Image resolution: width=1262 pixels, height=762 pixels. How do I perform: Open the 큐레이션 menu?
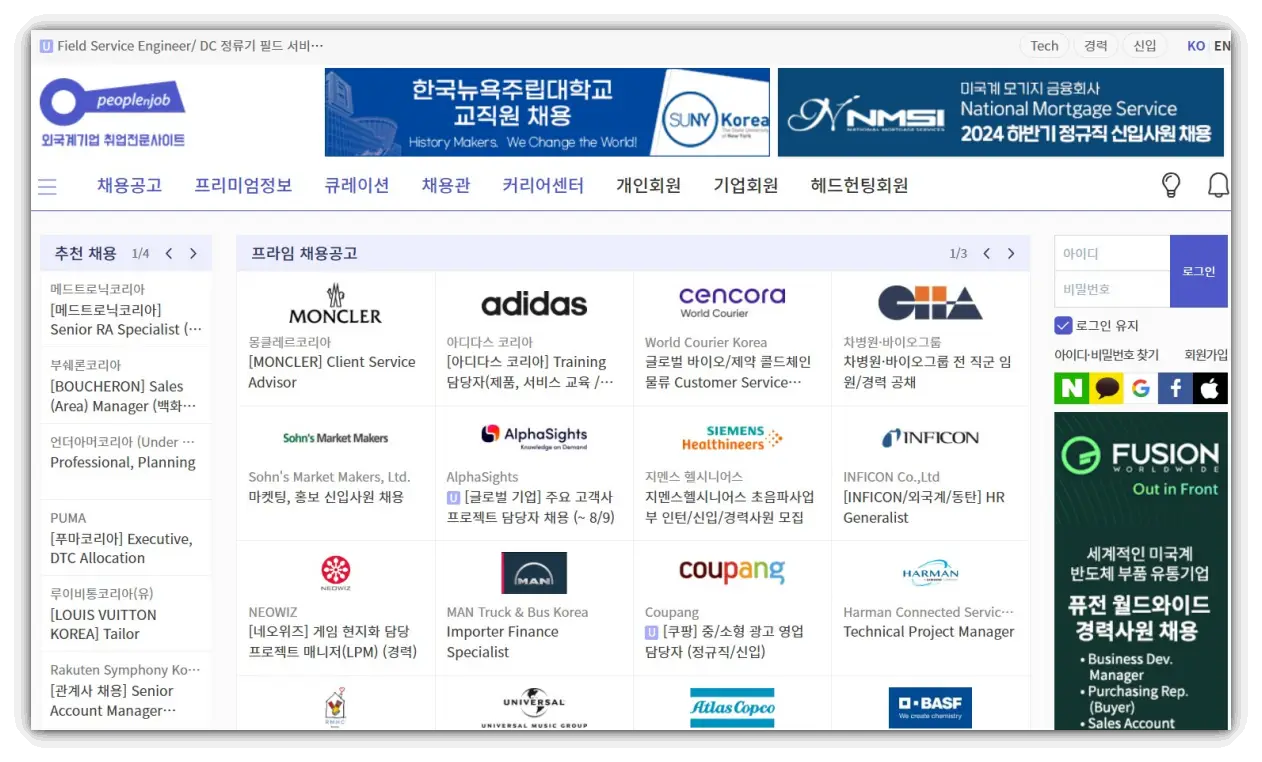tap(356, 185)
